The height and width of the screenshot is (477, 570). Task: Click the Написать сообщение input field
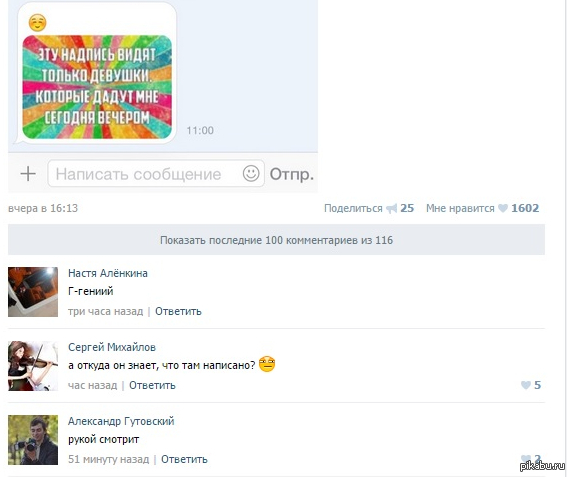pyautogui.click(x=156, y=173)
